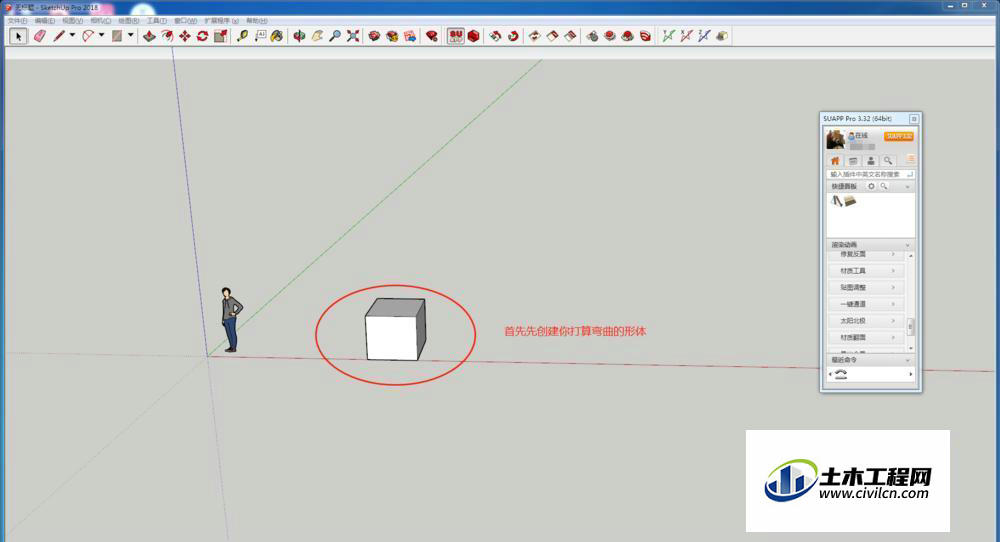Screen dimensions: 1000x542
Task: Open the Extensions menu (扩展程序)
Action: [221, 21]
